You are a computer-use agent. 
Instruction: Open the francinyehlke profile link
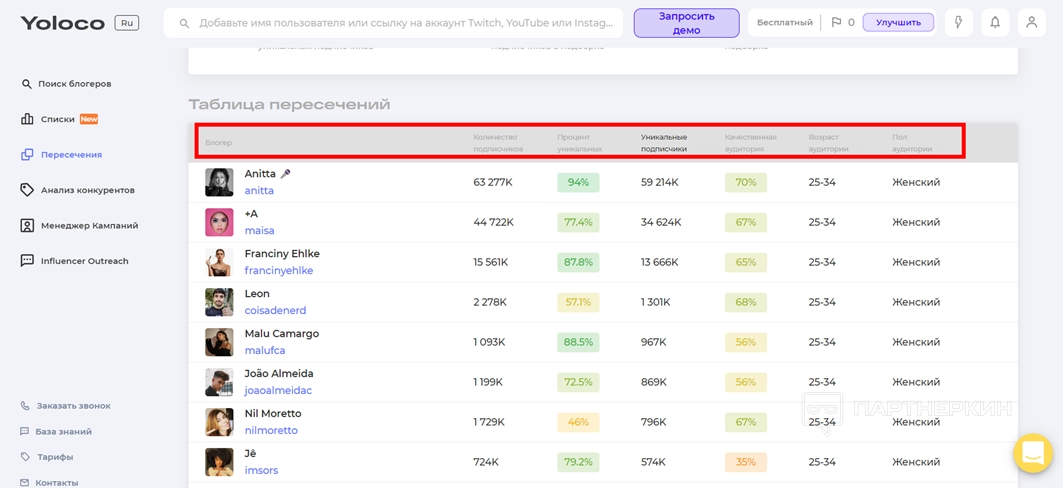[x=279, y=271]
